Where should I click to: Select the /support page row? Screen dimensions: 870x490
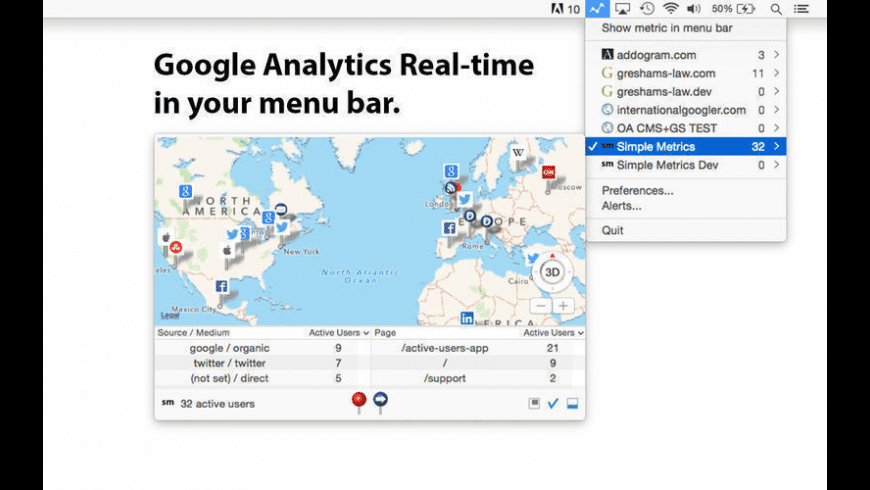click(478, 378)
